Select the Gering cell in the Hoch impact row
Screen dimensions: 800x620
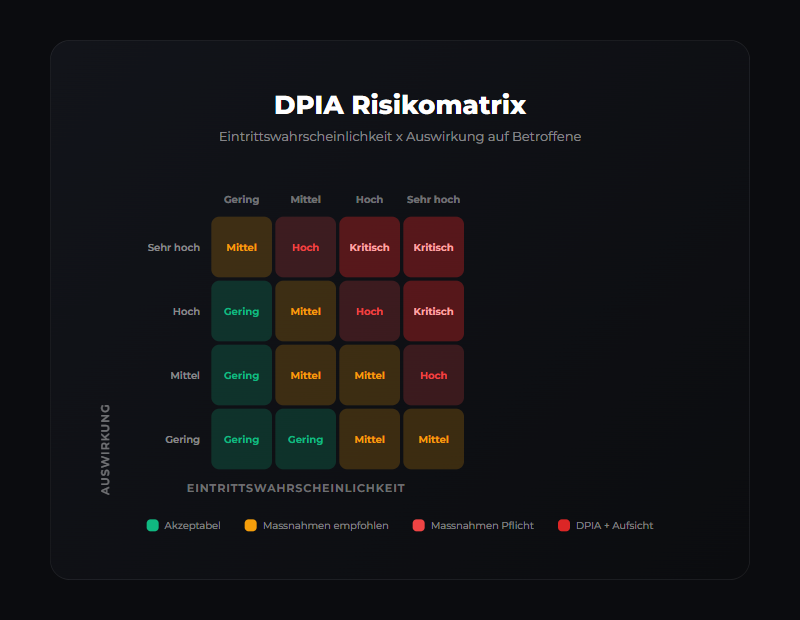point(241,311)
